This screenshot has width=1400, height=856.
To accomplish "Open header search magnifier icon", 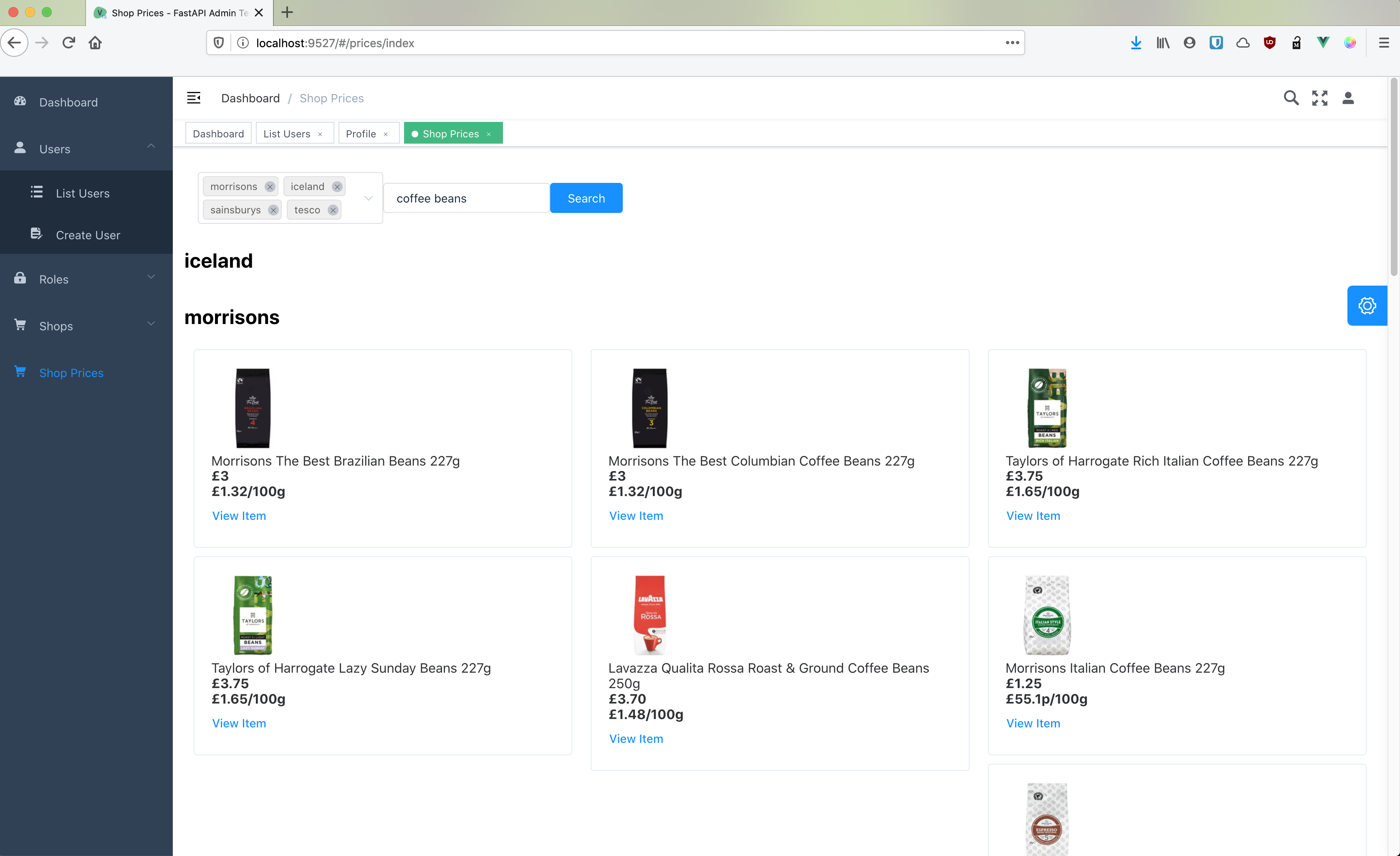I will [1290, 98].
